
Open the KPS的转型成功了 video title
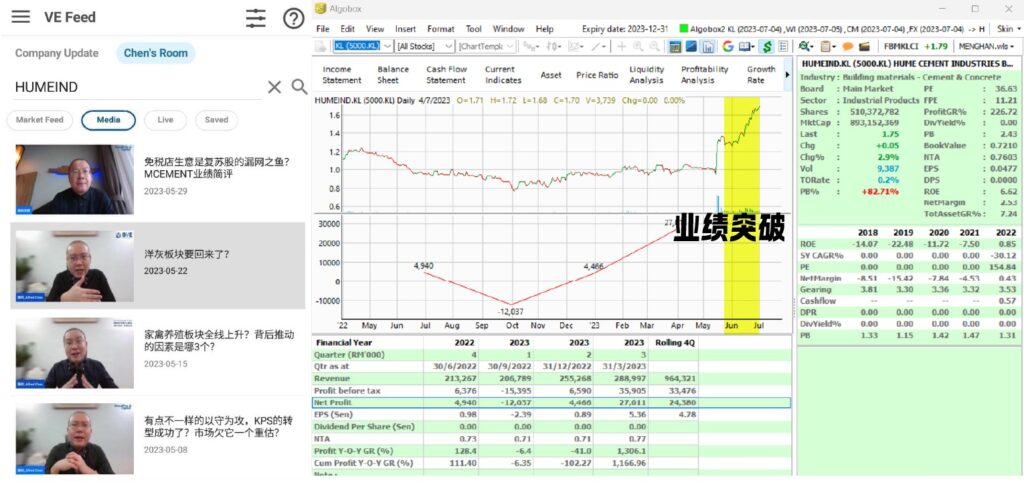[217, 426]
